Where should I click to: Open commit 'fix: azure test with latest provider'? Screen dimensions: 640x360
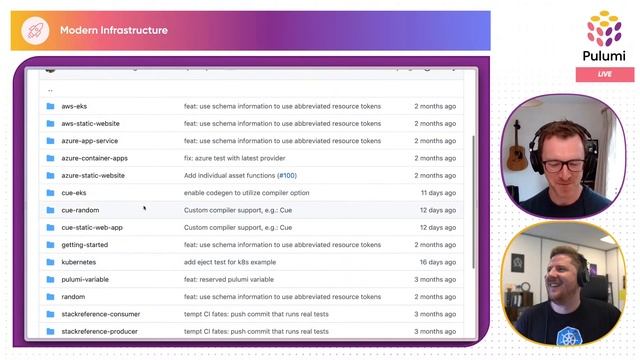(234, 158)
